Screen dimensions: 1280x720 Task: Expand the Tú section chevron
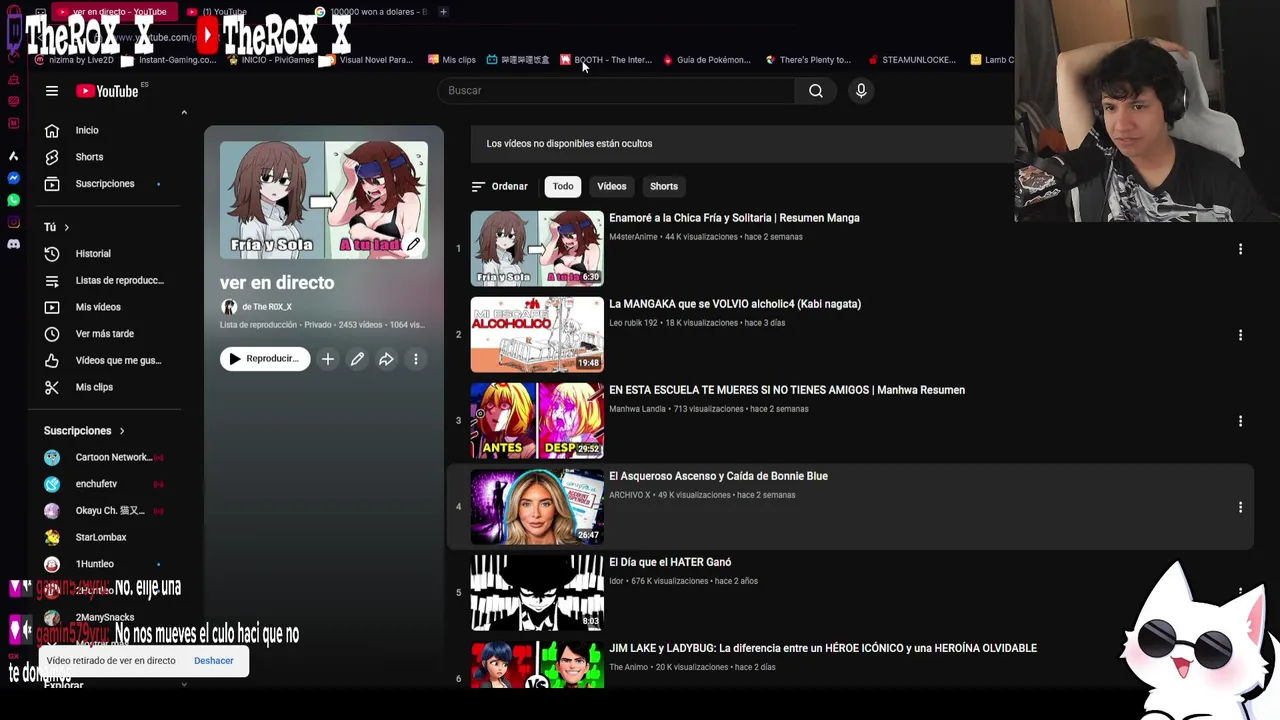click(x=67, y=227)
